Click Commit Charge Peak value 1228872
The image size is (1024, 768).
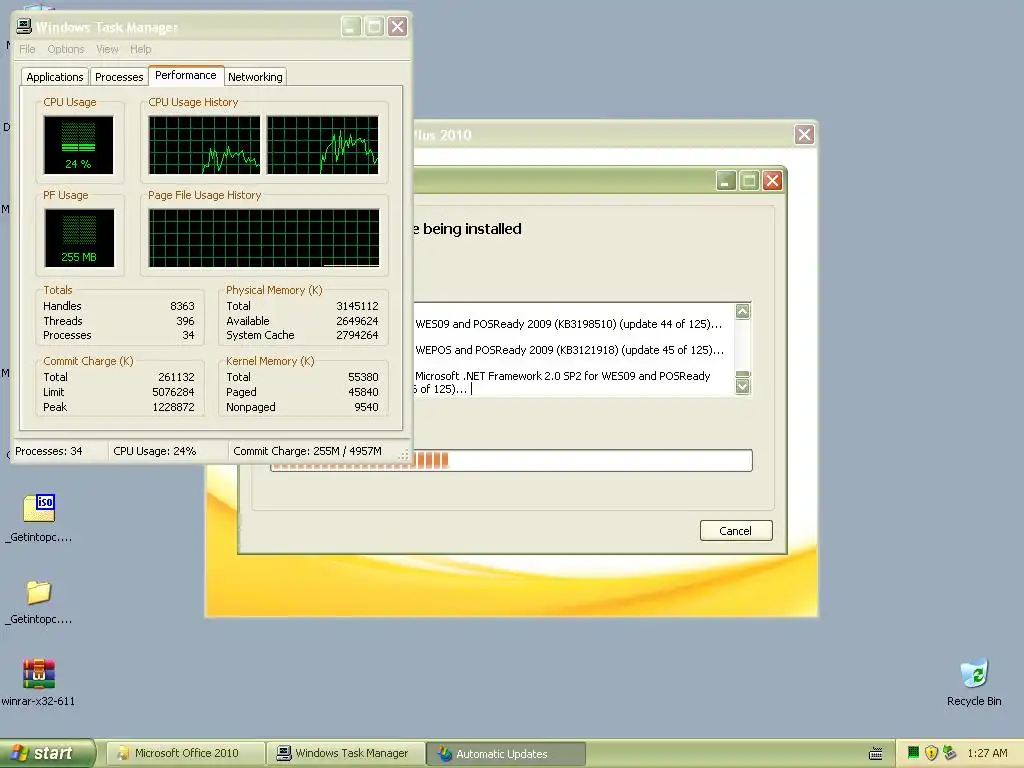pos(173,408)
